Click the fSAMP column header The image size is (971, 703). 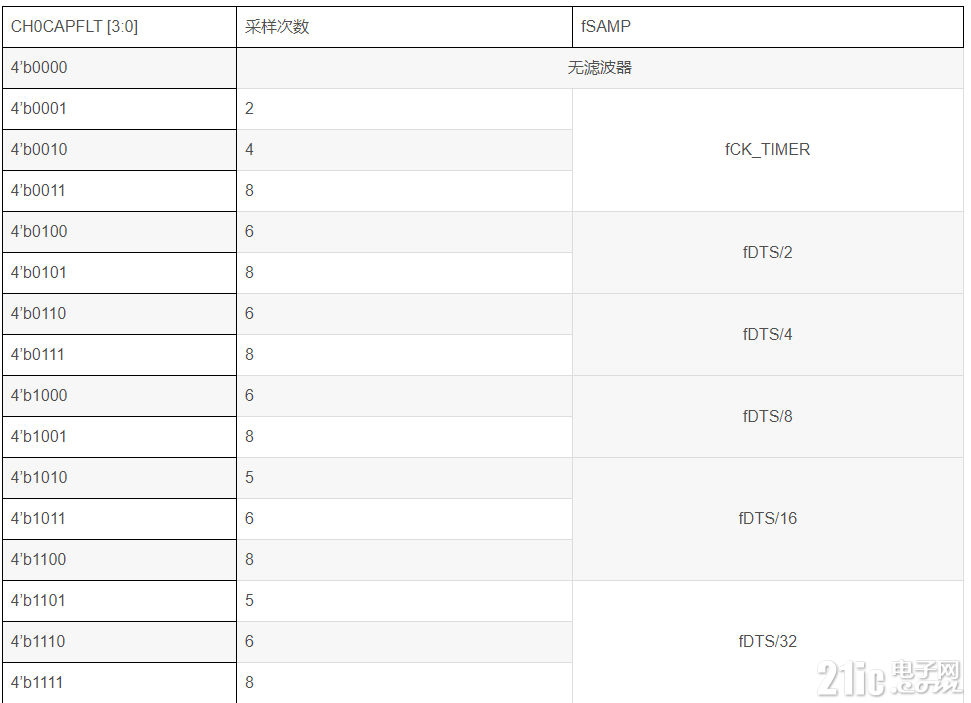click(x=768, y=27)
